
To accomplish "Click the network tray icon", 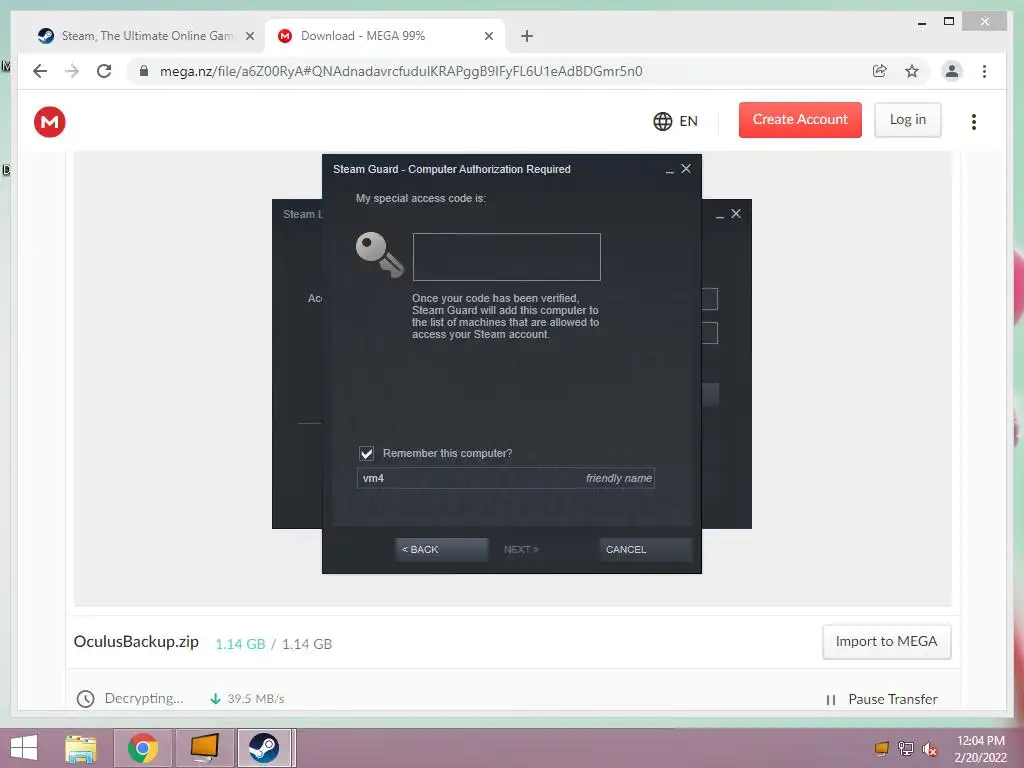I will click(906, 749).
